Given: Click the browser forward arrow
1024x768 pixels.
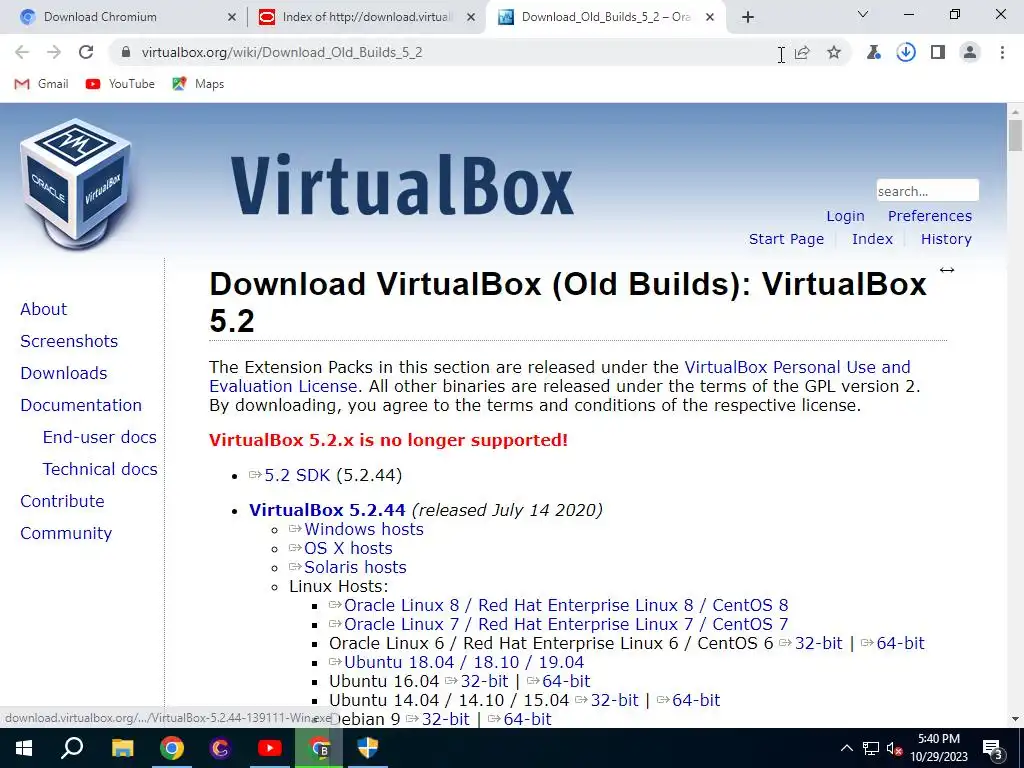Looking at the screenshot, I should (x=54, y=52).
